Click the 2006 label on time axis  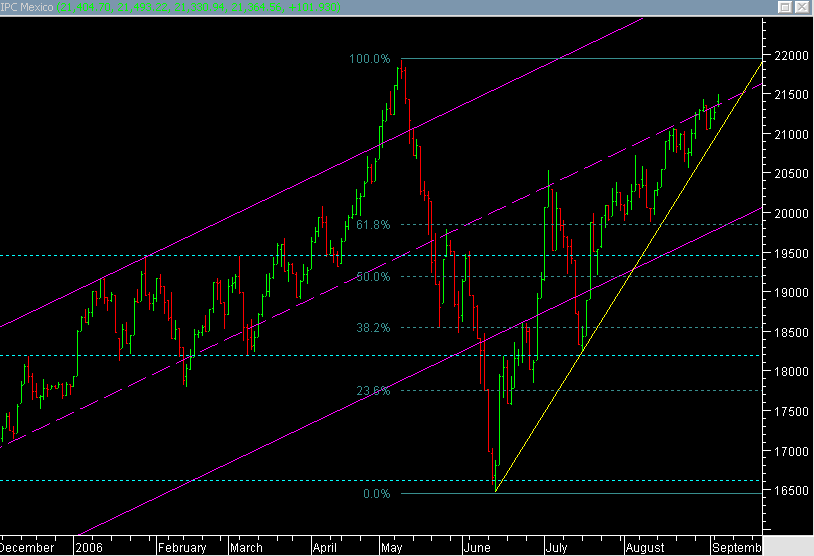click(89, 548)
